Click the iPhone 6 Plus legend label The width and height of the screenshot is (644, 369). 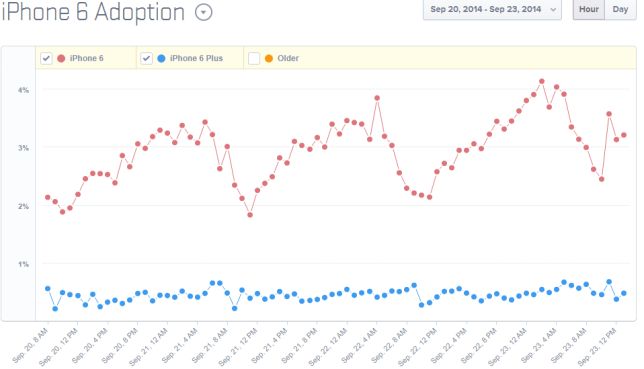196,58
